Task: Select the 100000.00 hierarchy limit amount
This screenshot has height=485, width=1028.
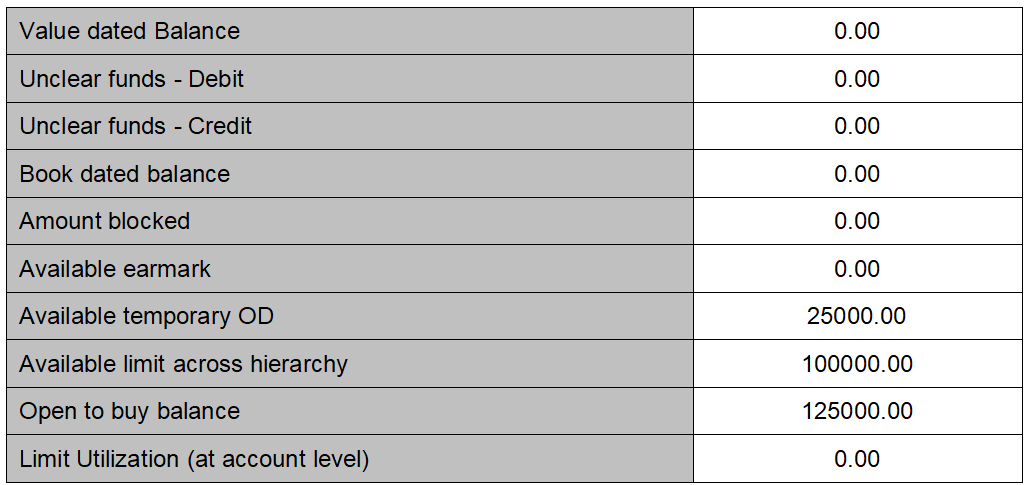Action: pos(857,364)
